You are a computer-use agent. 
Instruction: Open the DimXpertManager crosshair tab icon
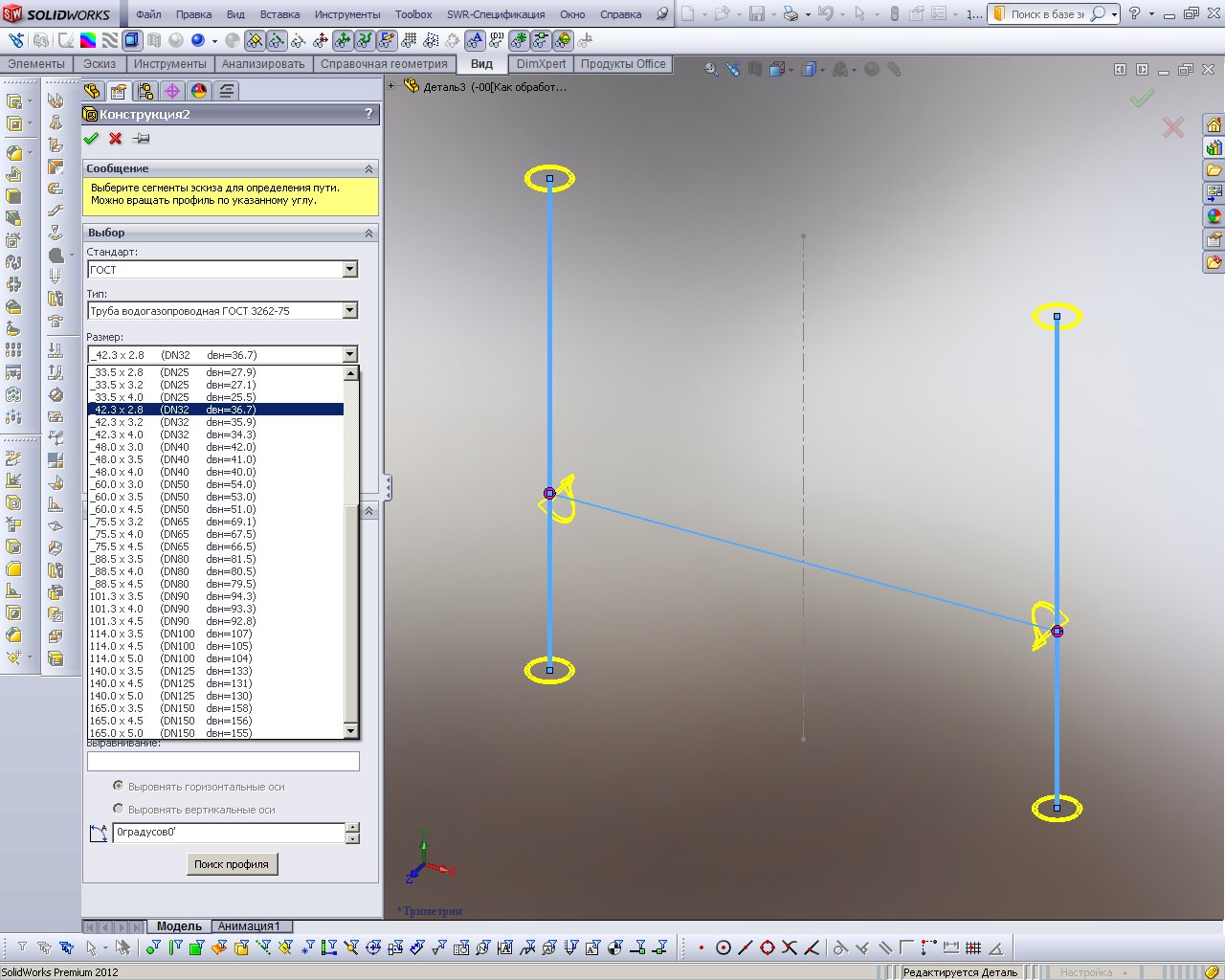[x=172, y=91]
